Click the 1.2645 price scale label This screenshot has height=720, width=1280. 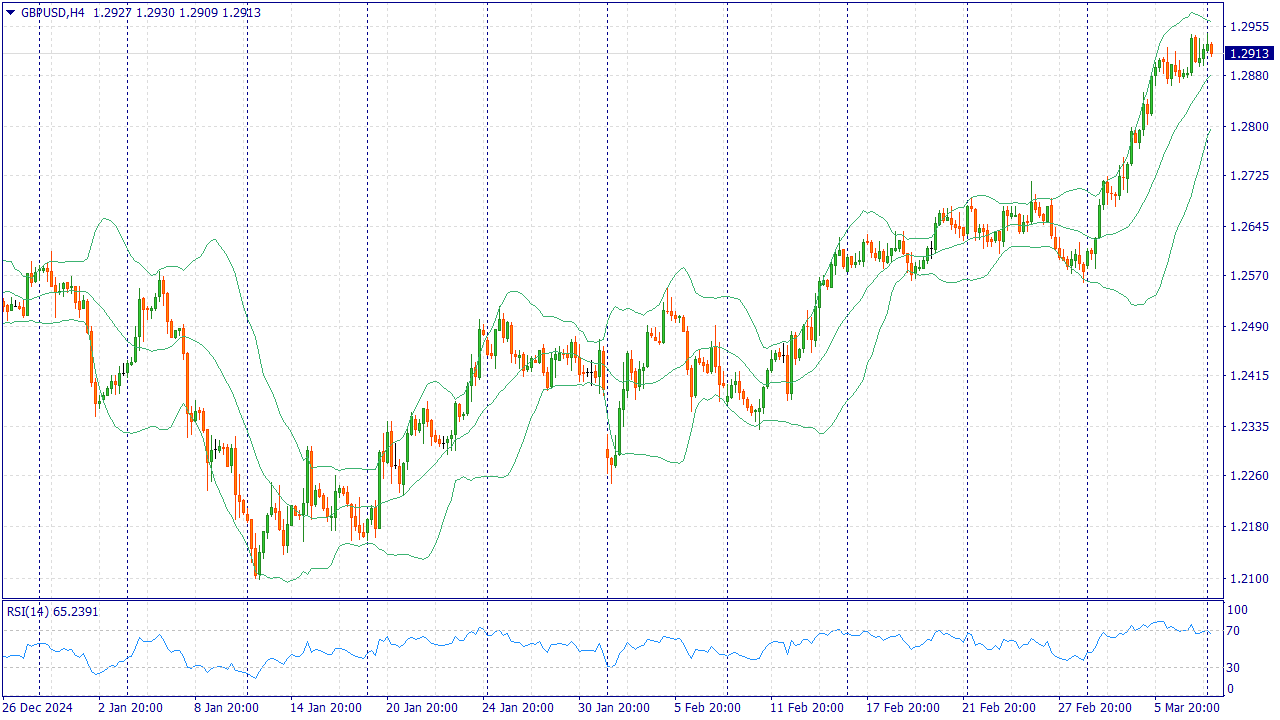1249,227
